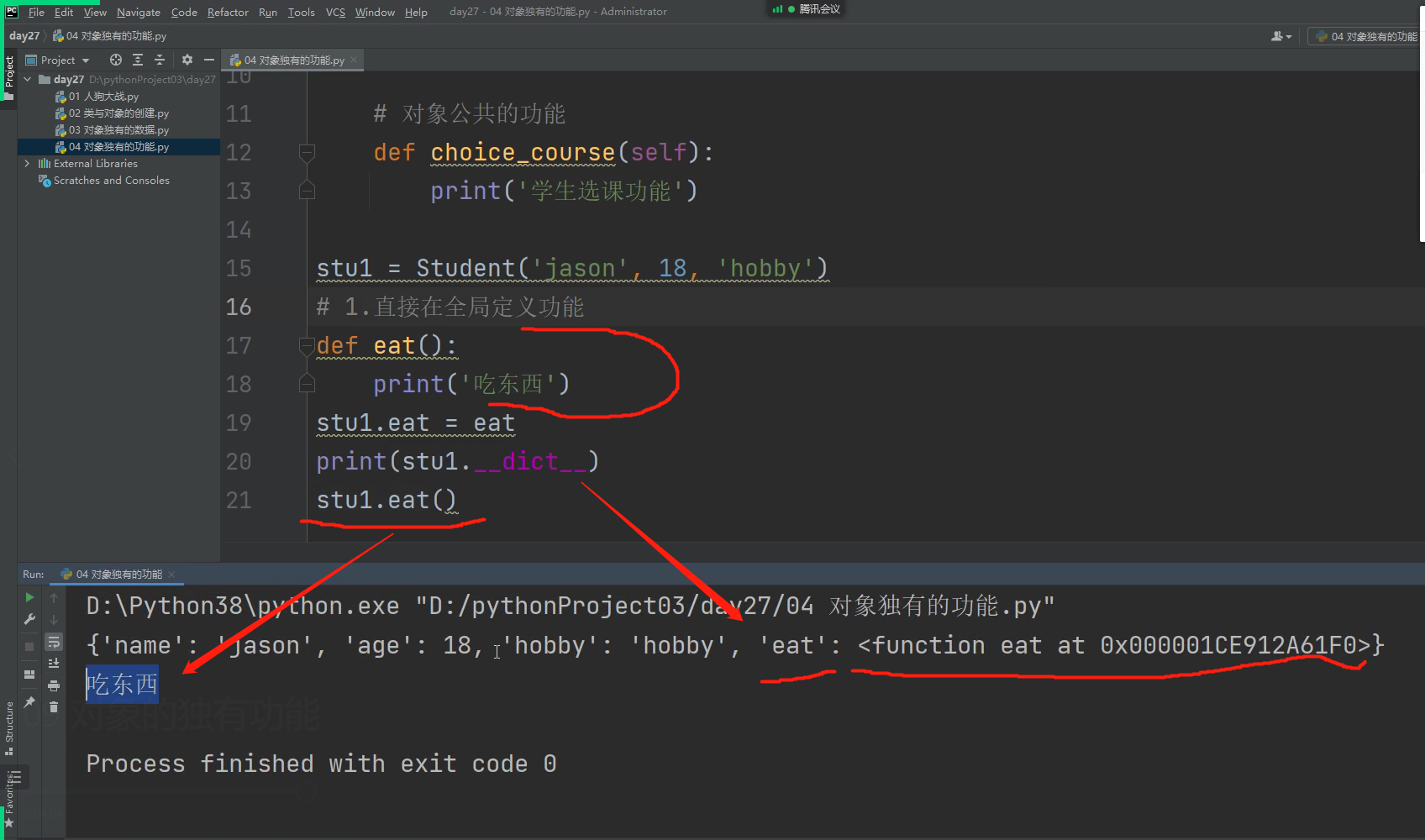Viewport: 1425px width, 840px height.
Task: Rerun the script with green play icon
Action: click(29, 597)
